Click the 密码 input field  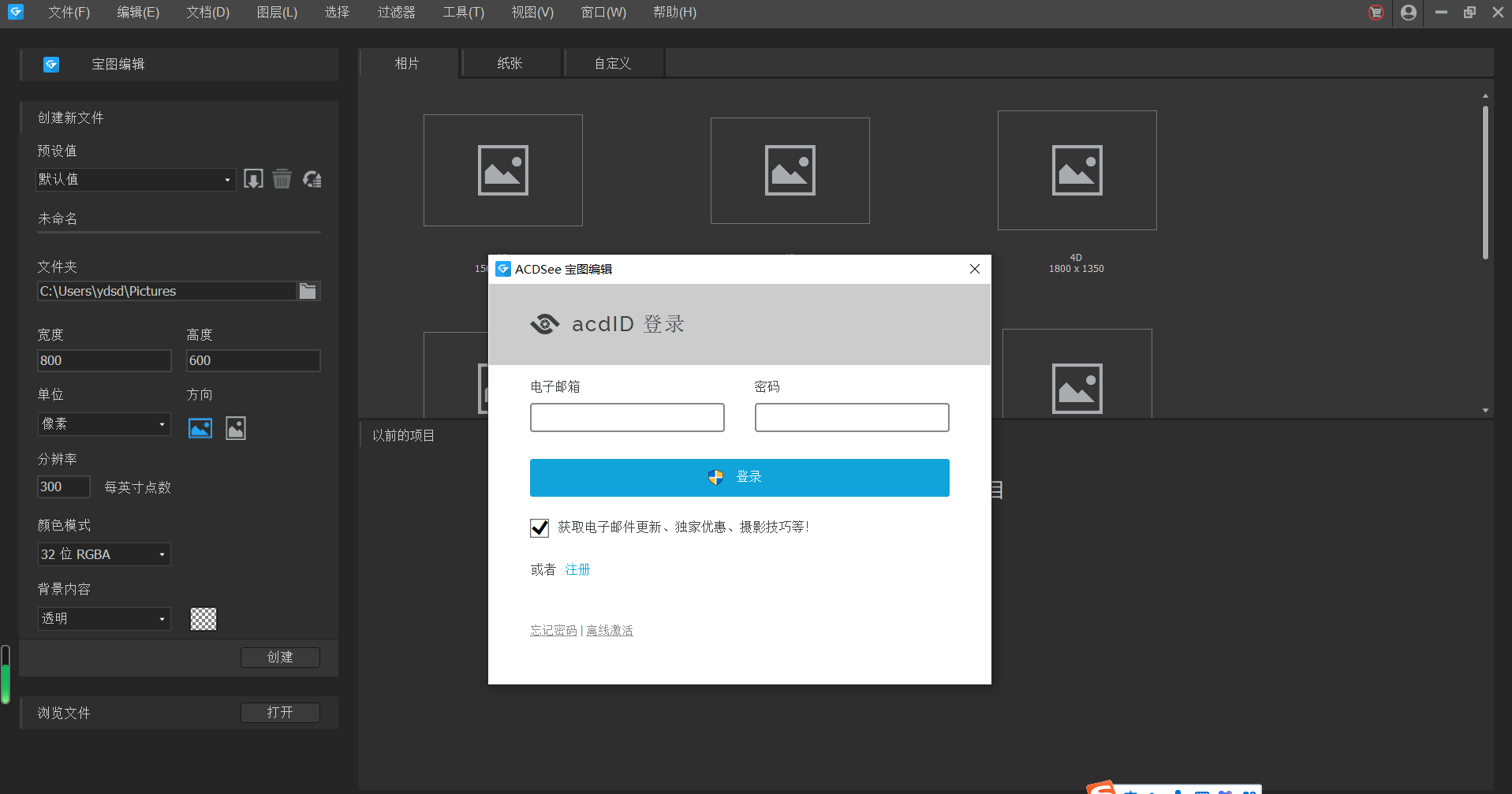852,418
